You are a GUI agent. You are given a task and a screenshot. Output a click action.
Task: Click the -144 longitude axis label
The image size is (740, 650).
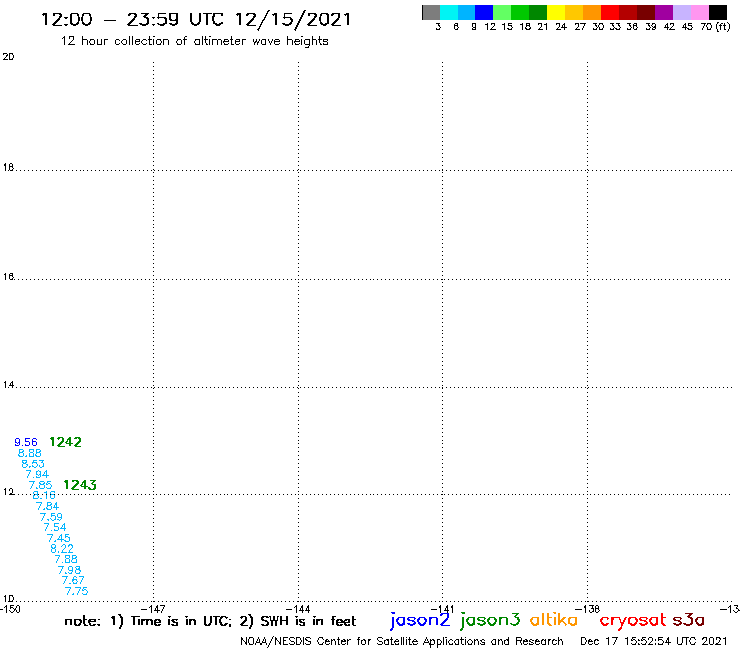[x=298, y=609]
